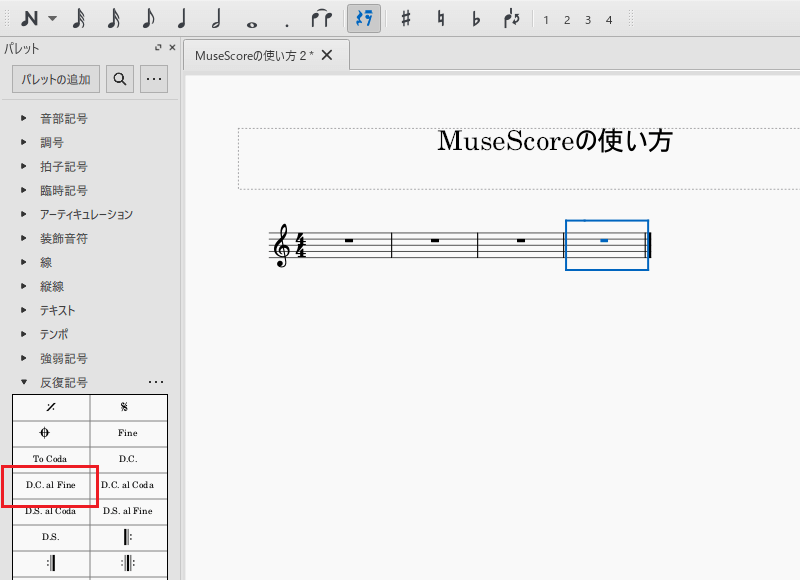Viewport: 800px width, 580px height.
Task: Choose D.C. al Fine from palette
Action: [51, 485]
